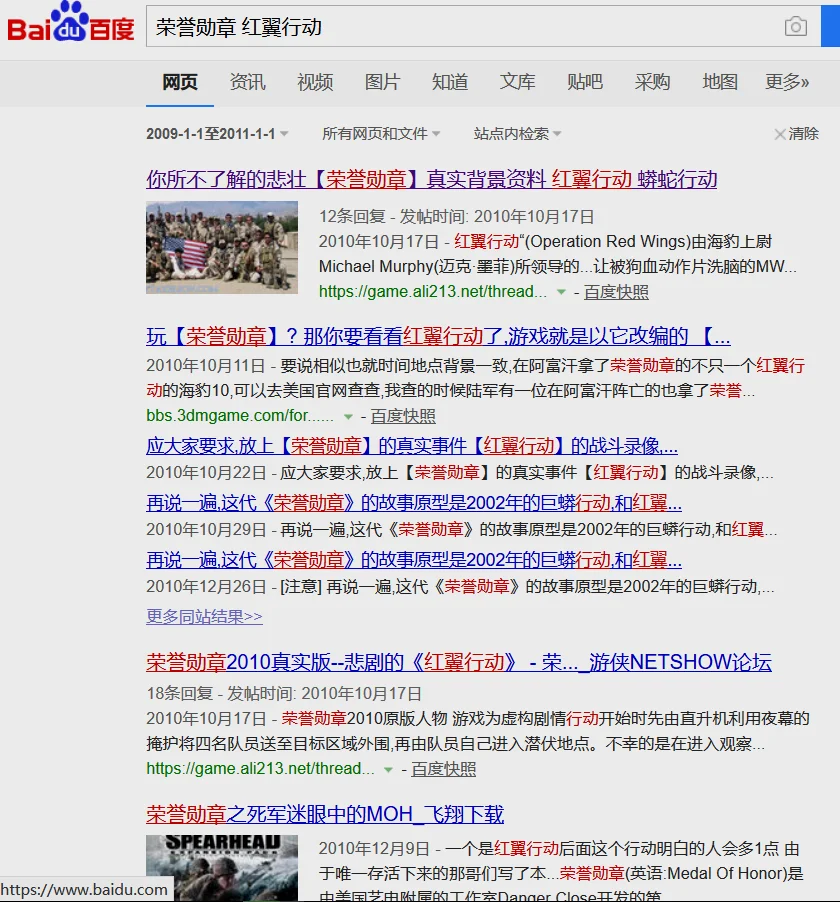The width and height of the screenshot is (840, 902).
Task: Expand arrow next to bbs.3dmgame.com URL
Action: [x=348, y=416]
